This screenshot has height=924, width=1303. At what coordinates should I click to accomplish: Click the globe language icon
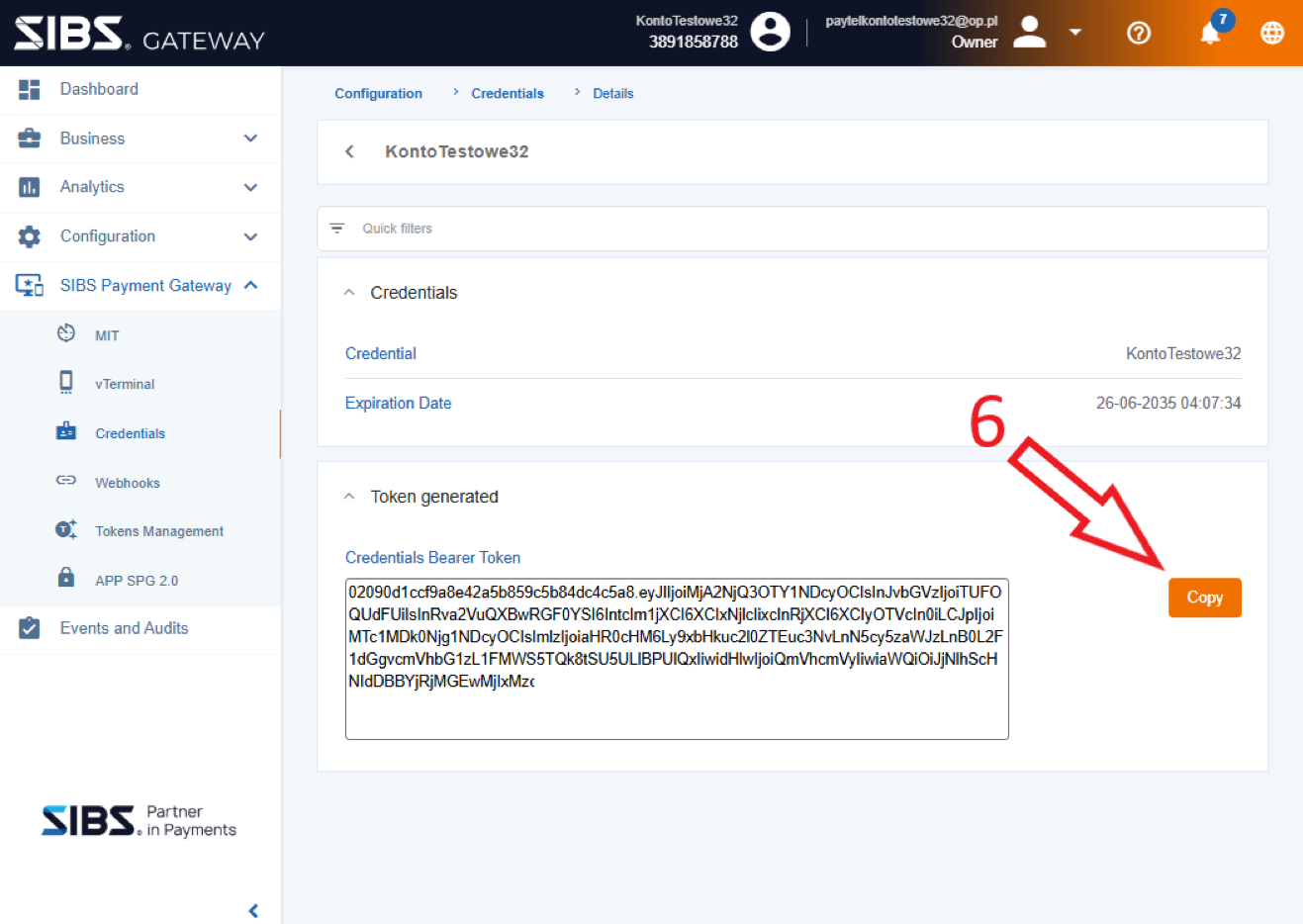pyautogui.click(x=1271, y=33)
